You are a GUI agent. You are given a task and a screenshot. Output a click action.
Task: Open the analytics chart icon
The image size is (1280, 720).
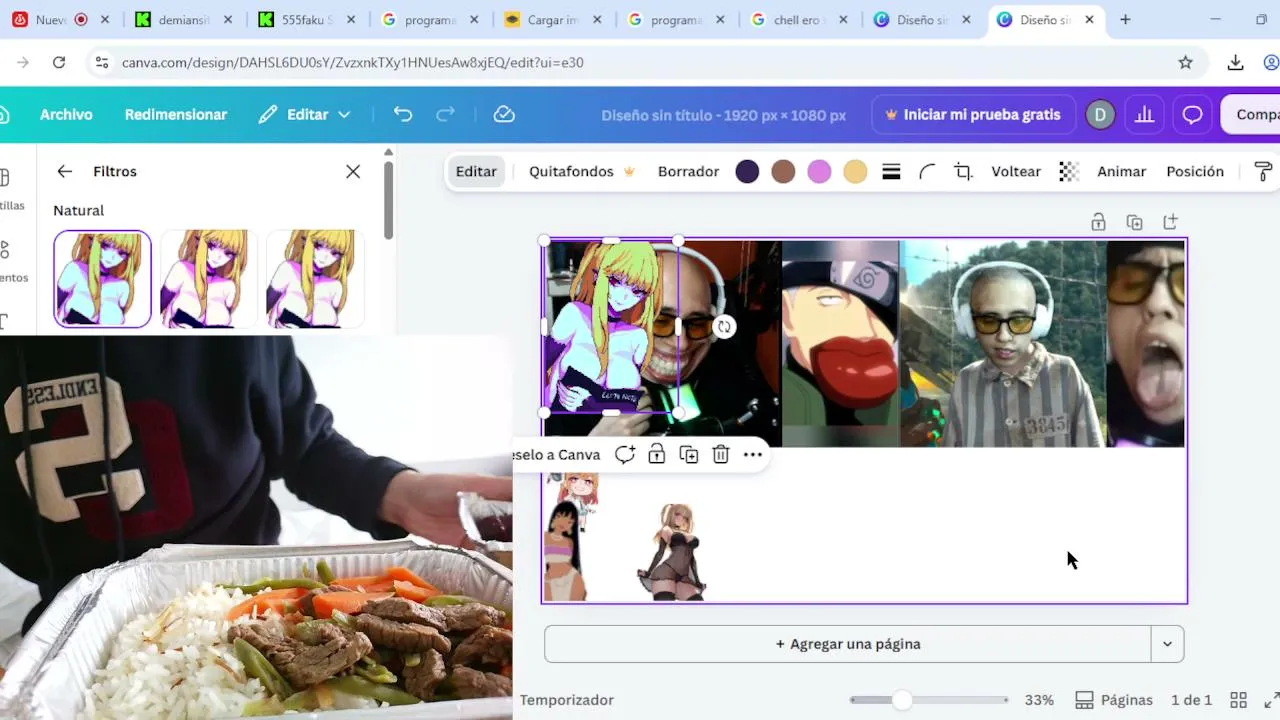tap(1145, 115)
